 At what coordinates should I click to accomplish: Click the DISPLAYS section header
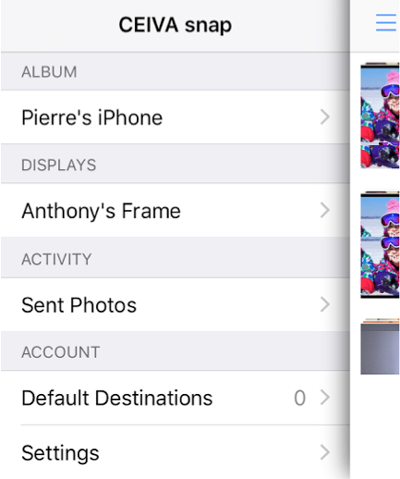59,165
